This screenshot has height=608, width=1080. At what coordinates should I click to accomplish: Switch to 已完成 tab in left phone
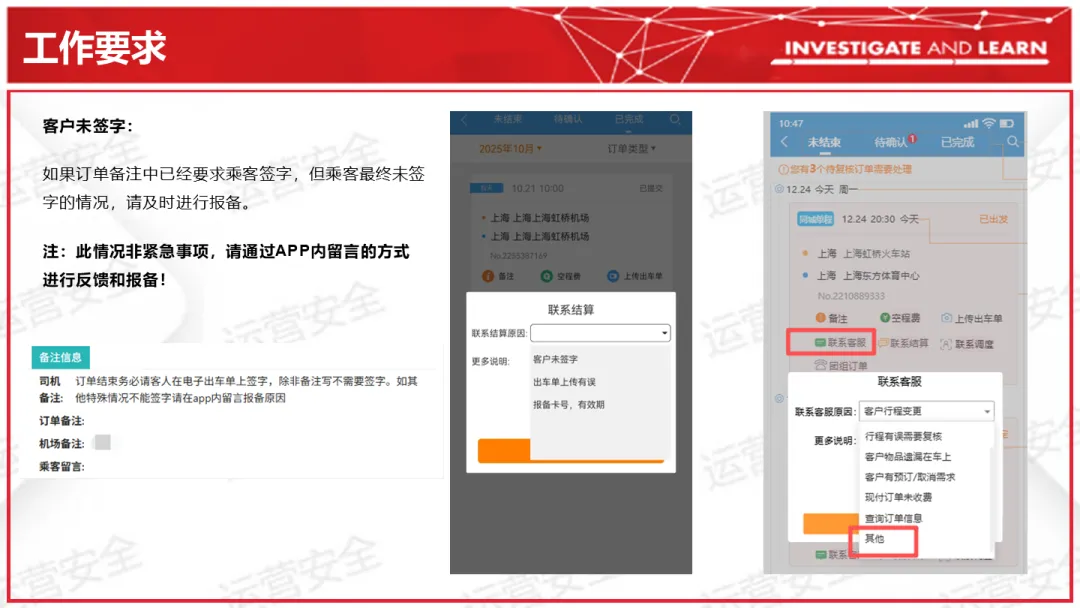pyautogui.click(x=628, y=119)
